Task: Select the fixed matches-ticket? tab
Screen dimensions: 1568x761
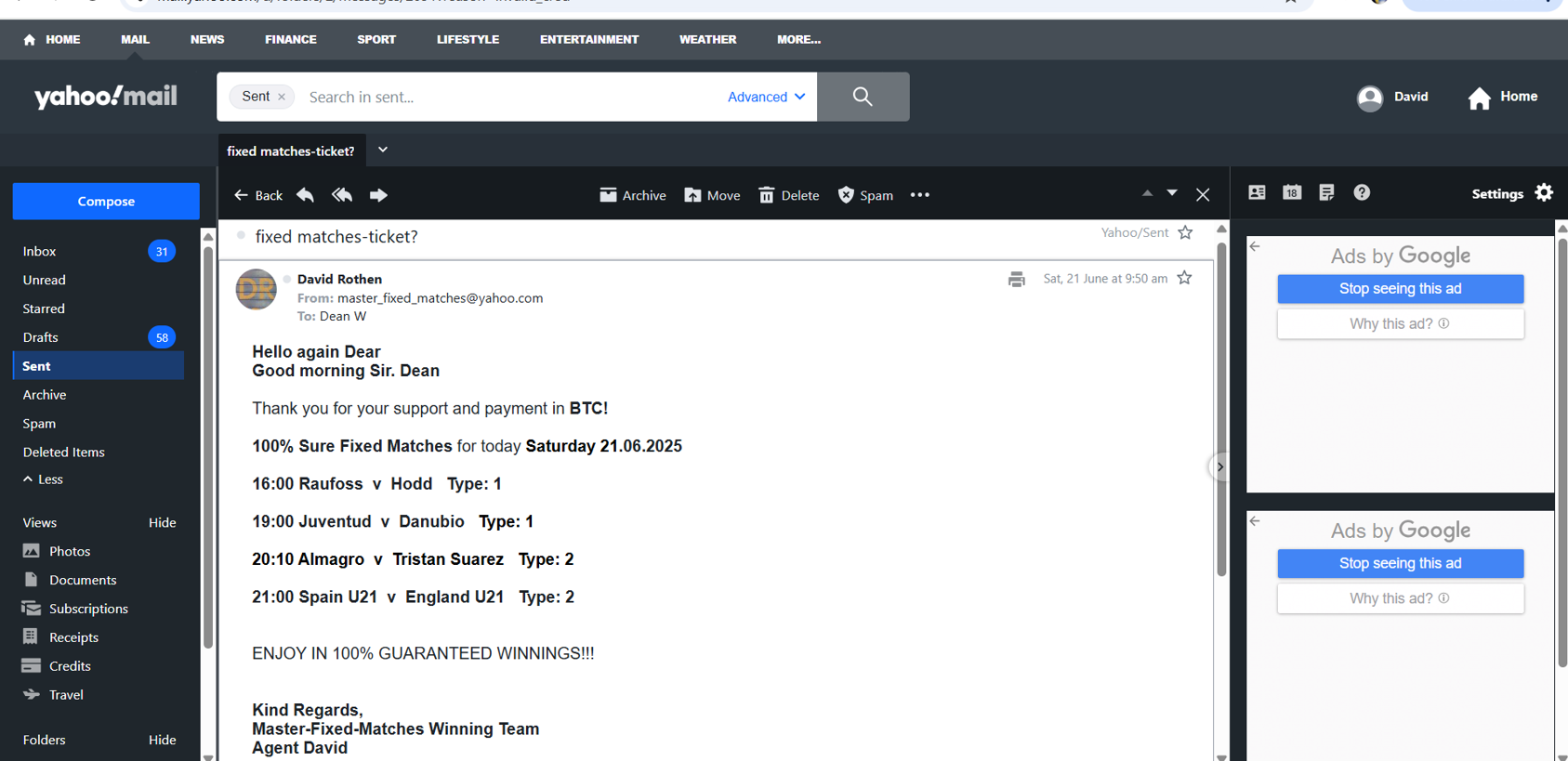Action: [291, 151]
